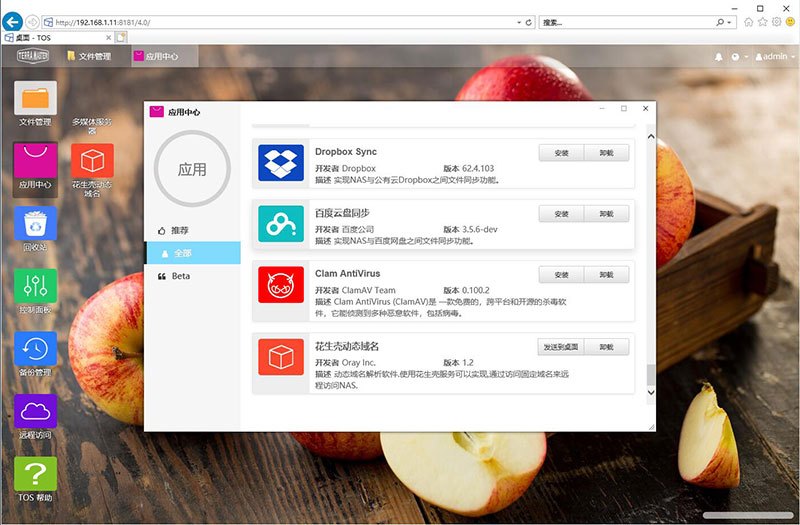800x525 pixels.
Task: Select the 推荐 category in sidebar
Action: click(193, 231)
